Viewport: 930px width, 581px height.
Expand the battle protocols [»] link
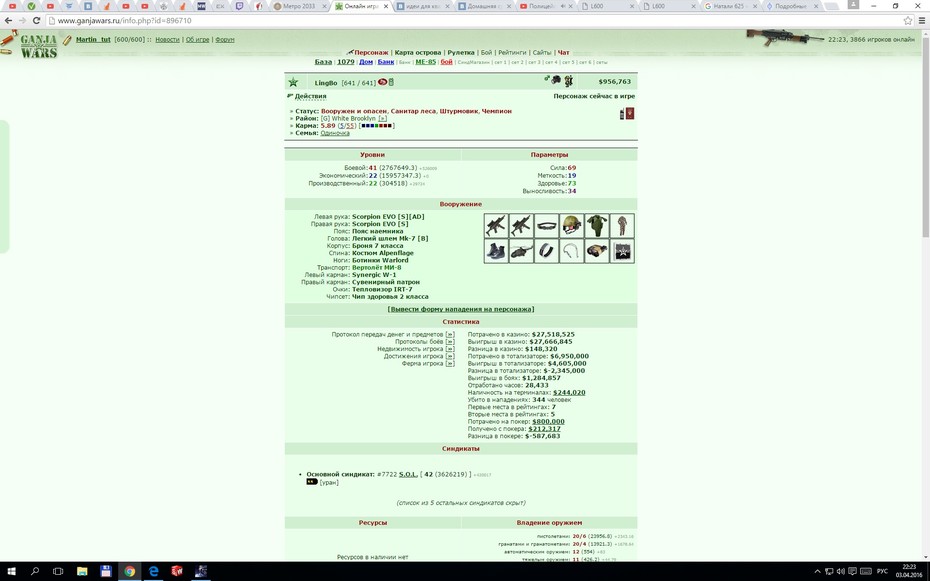pyautogui.click(x=450, y=341)
